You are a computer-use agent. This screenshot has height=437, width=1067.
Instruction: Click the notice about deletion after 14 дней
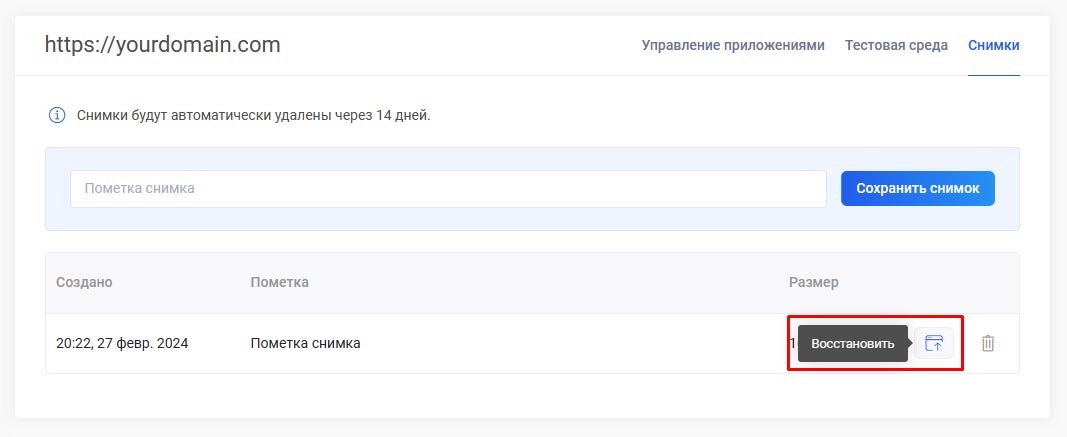[253, 115]
